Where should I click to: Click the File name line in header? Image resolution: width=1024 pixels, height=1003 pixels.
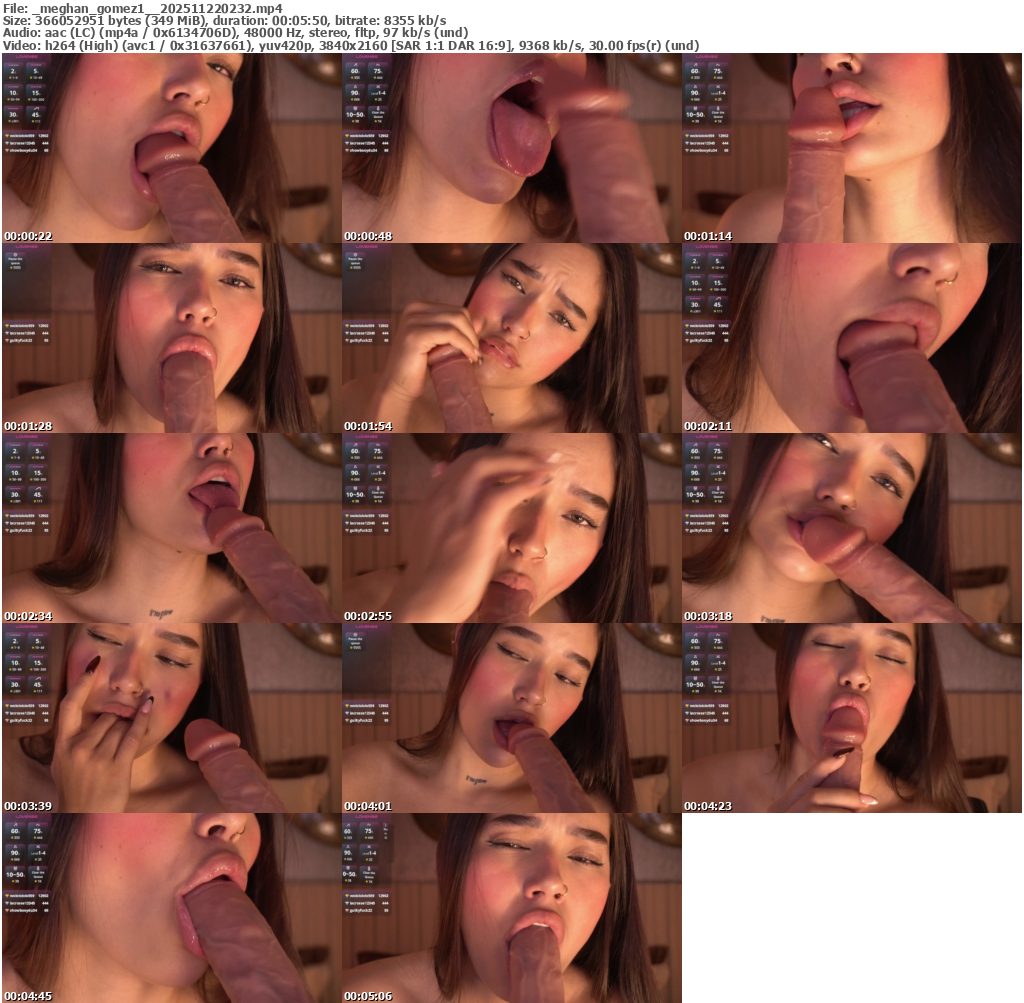click(x=143, y=8)
